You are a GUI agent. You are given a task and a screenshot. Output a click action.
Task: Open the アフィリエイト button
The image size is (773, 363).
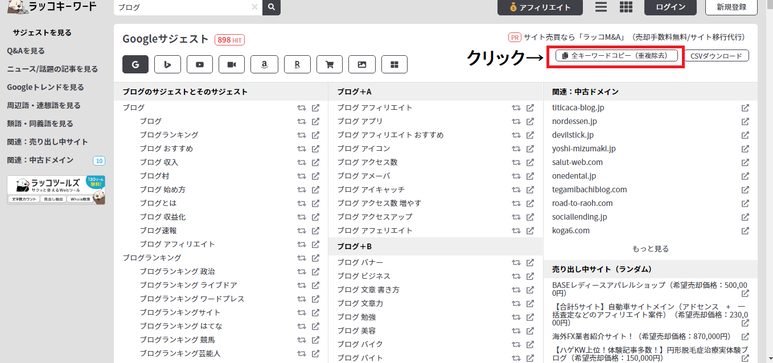[x=540, y=7]
